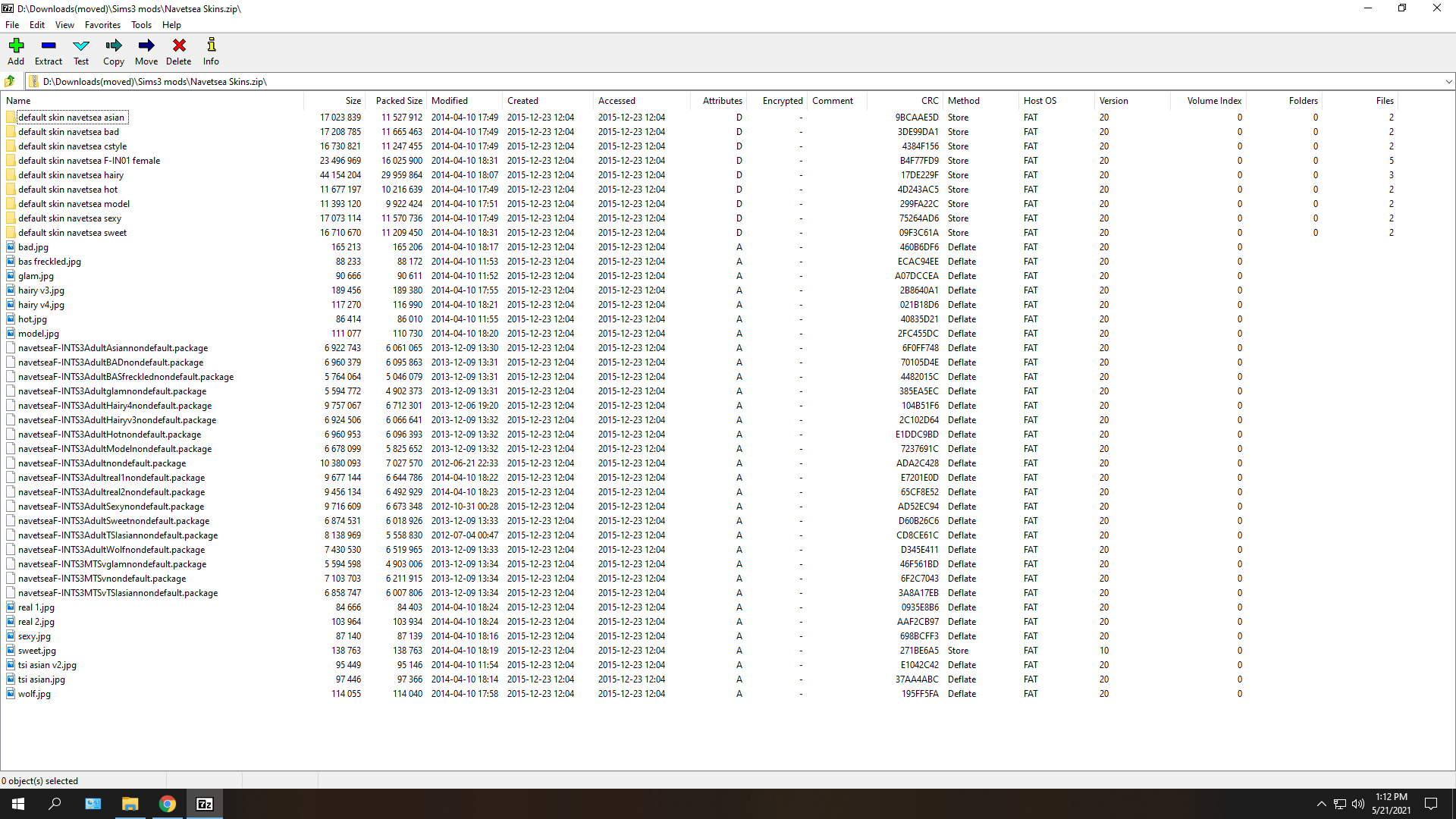This screenshot has width=1456, height=819.
Task: Select the sweet.jpg file icon
Action: click(x=11, y=651)
